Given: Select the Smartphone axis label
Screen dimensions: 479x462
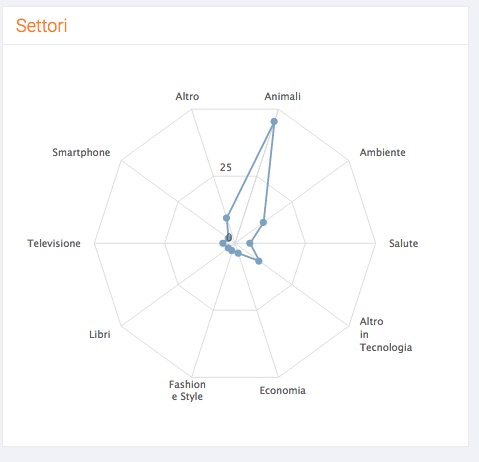Looking at the screenshot, I should 81,152.
